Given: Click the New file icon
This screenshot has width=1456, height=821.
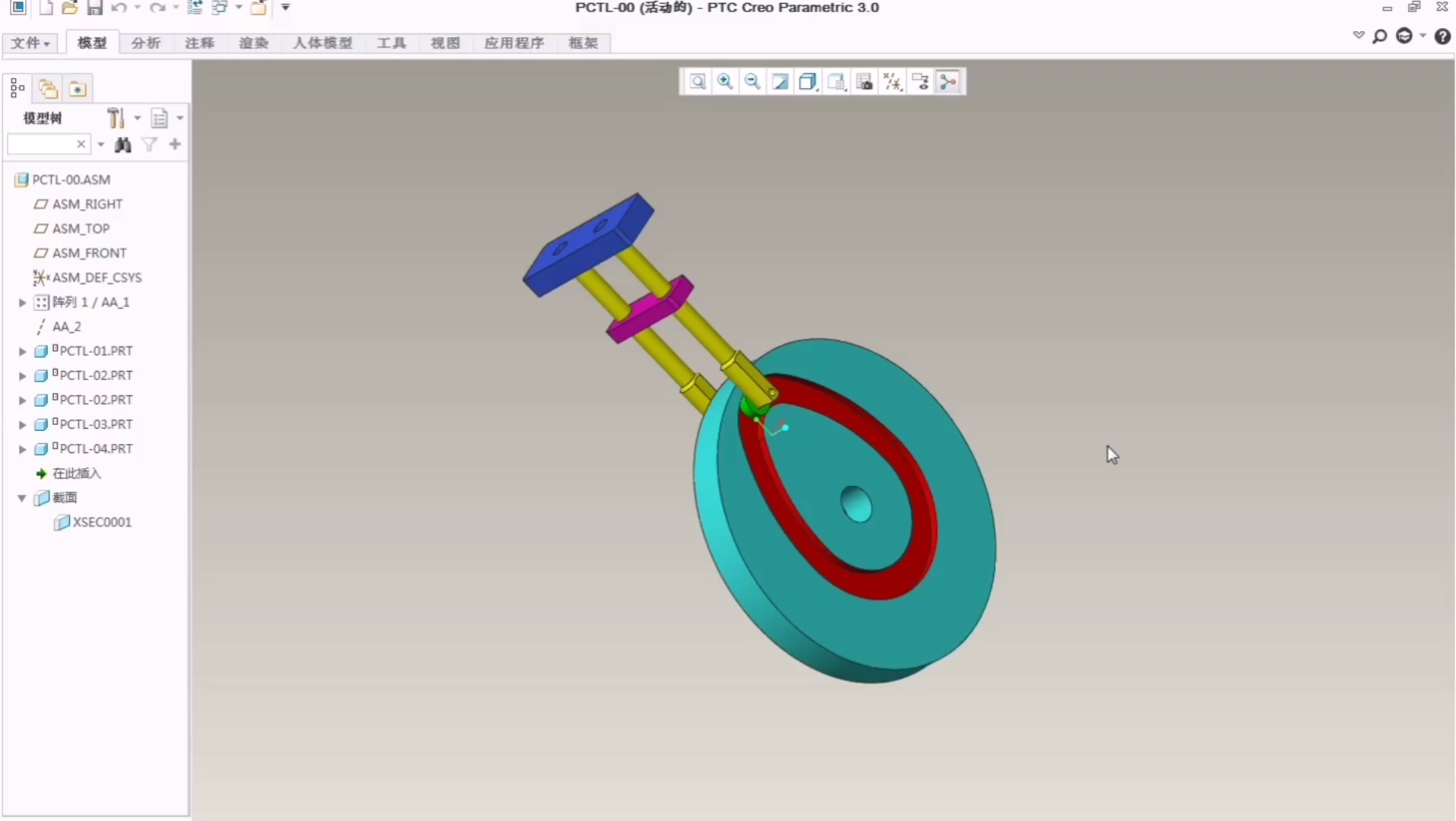Looking at the screenshot, I should (46, 8).
